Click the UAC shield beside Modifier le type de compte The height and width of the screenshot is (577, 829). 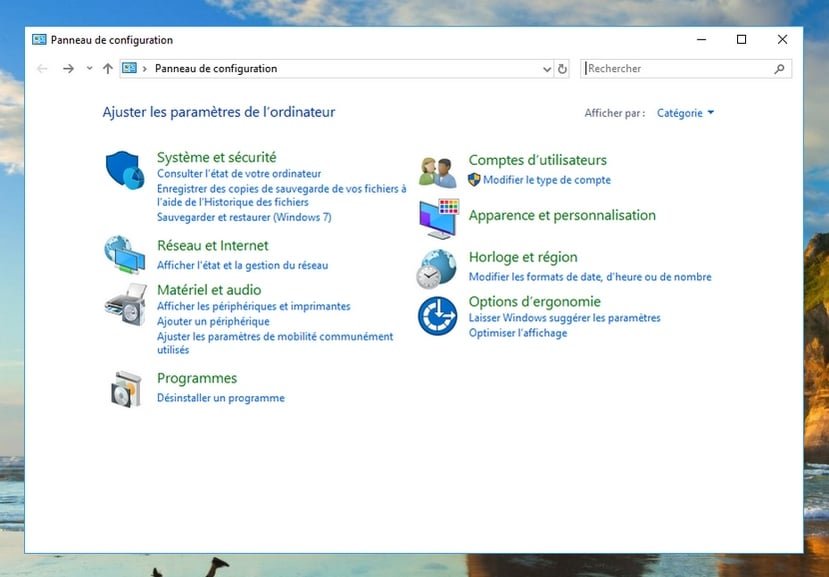[474, 179]
